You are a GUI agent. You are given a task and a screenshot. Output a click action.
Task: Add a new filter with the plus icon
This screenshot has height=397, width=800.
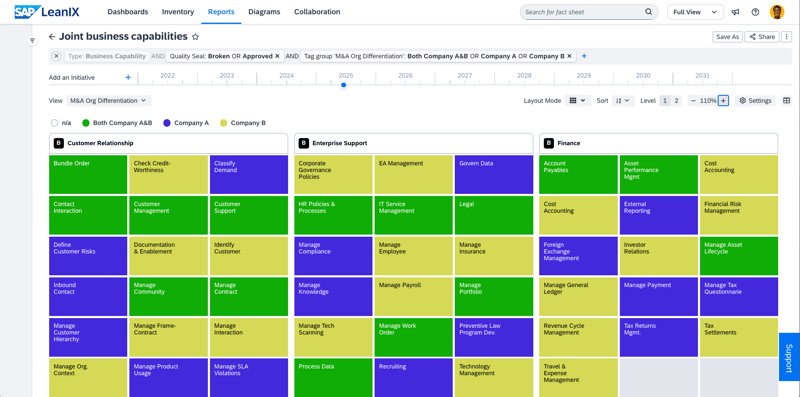[584, 56]
